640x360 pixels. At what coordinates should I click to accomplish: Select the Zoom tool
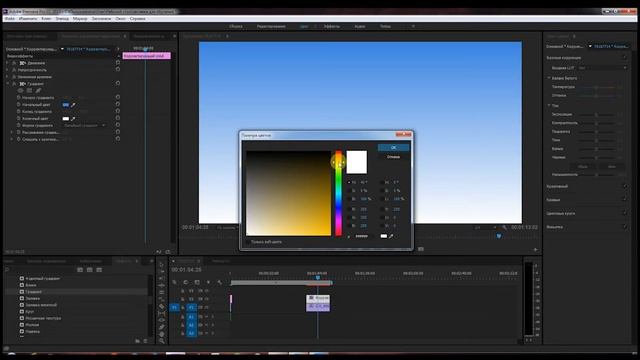click(x=162, y=341)
